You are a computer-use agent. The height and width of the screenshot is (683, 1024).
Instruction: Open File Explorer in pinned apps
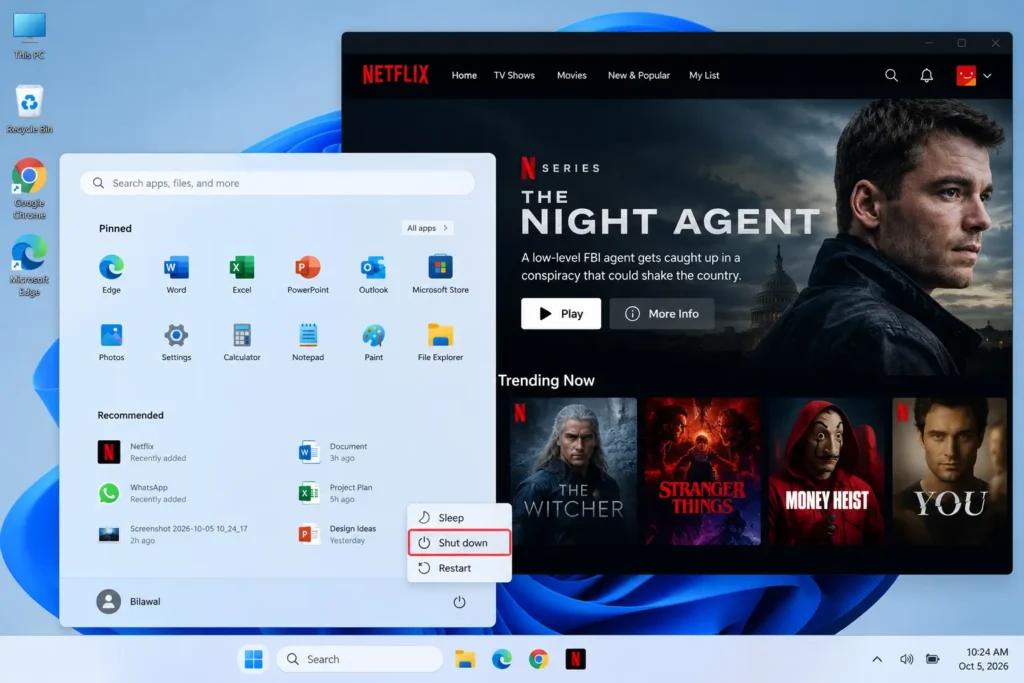[440, 342]
